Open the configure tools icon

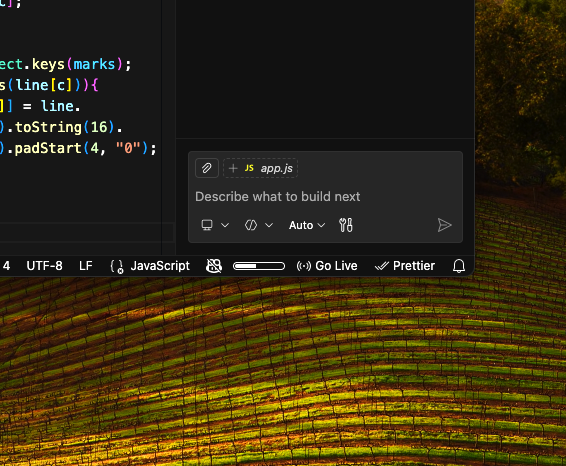346,225
